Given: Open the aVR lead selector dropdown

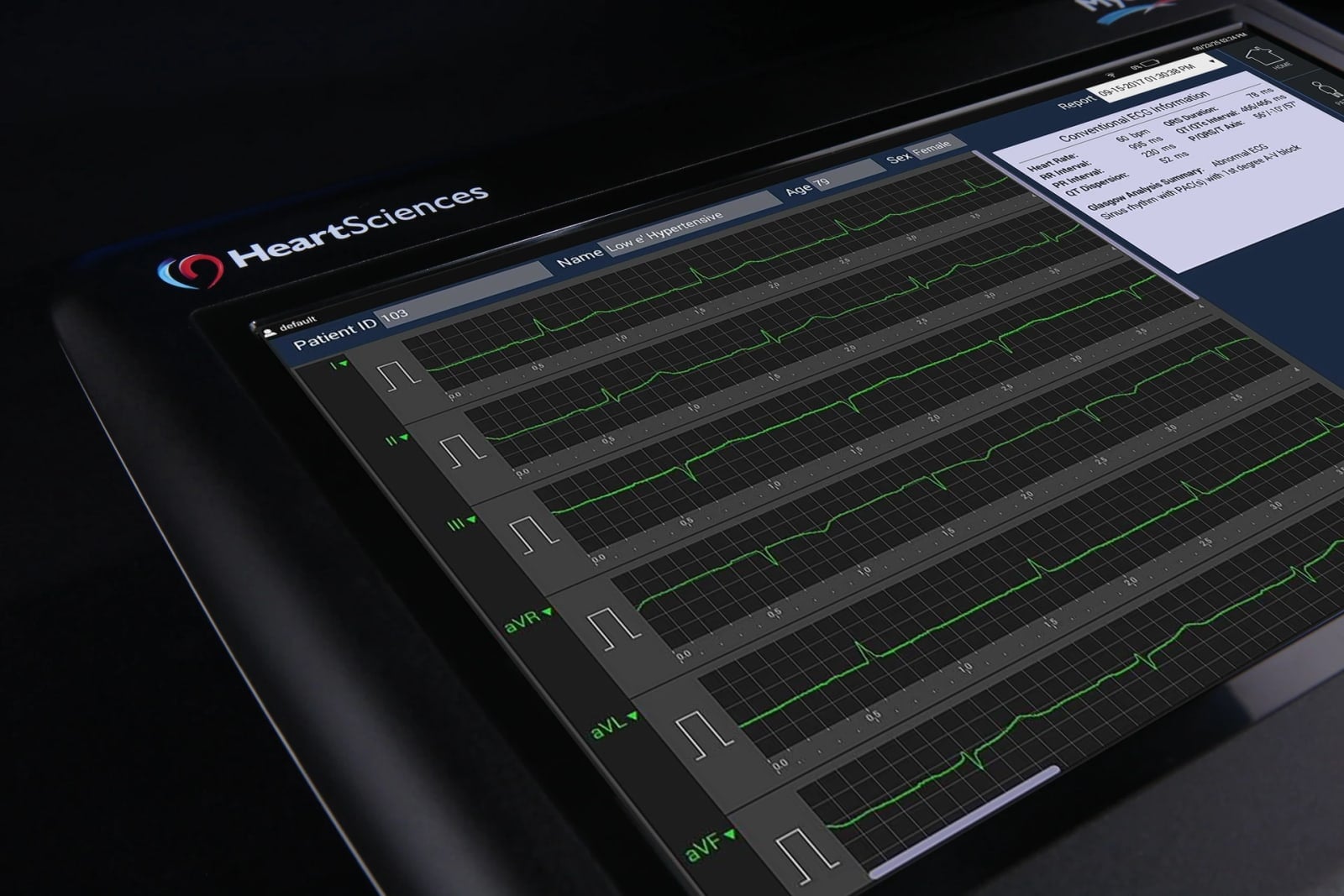Looking at the screenshot, I should (x=528, y=621).
